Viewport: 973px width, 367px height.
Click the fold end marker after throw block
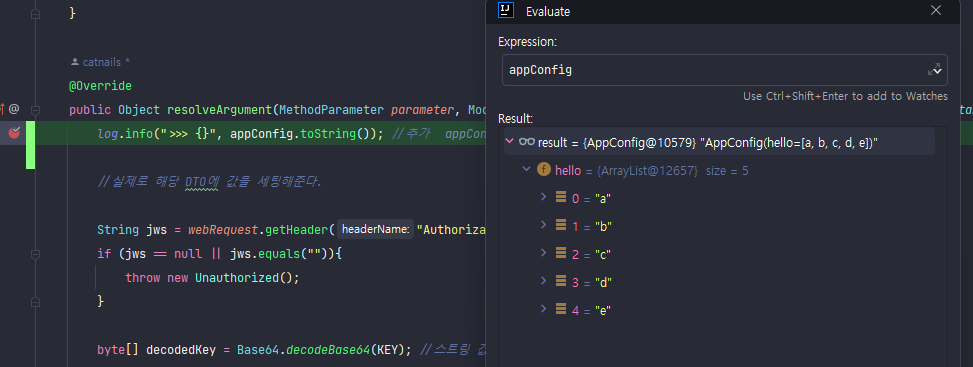click(35, 301)
